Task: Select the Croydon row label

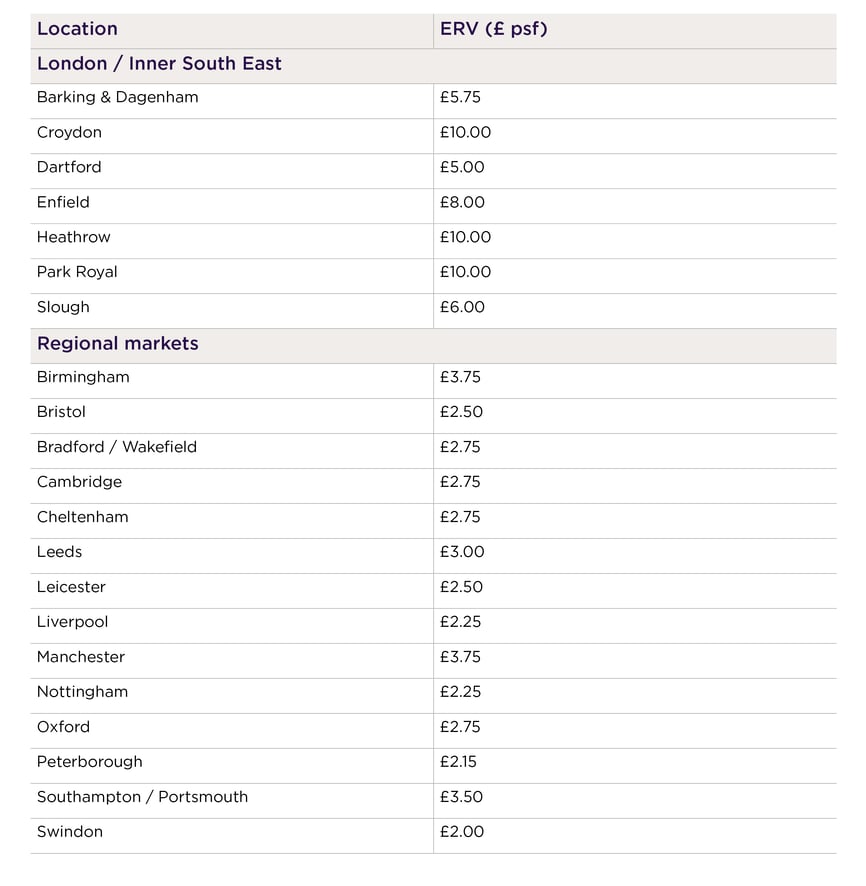Action: coord(69,133)
